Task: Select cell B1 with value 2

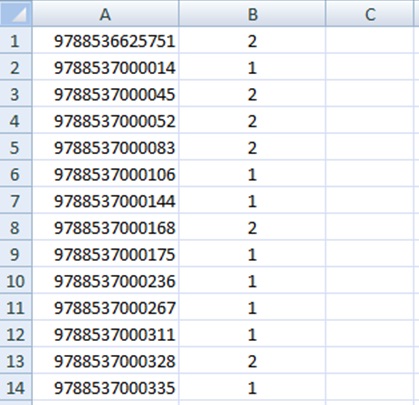Action: 252,40
